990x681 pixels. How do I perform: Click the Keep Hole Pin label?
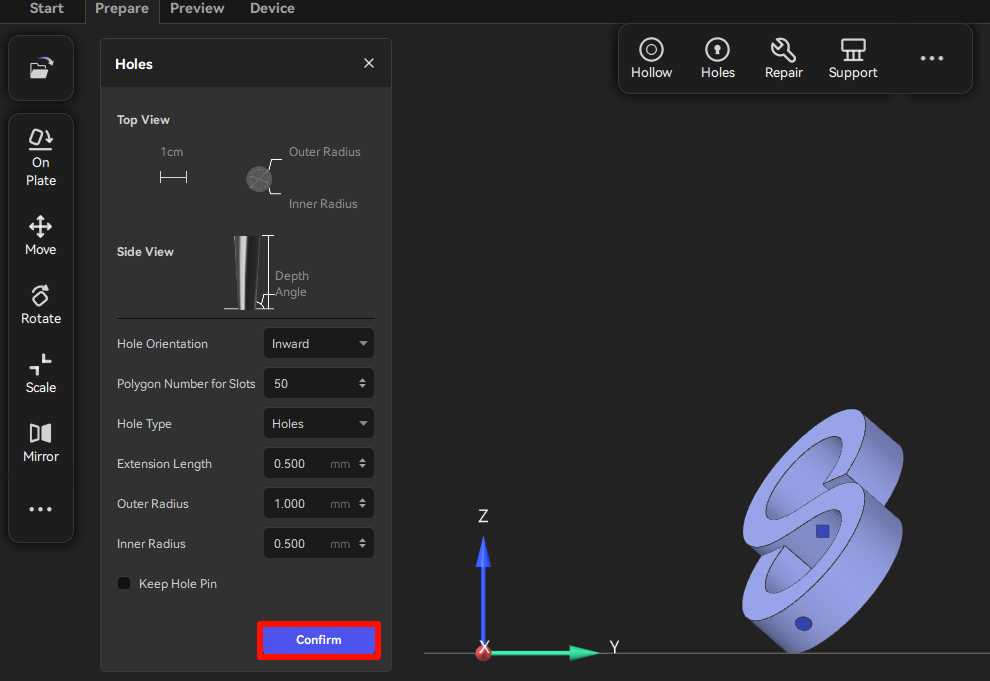[177, 584]
